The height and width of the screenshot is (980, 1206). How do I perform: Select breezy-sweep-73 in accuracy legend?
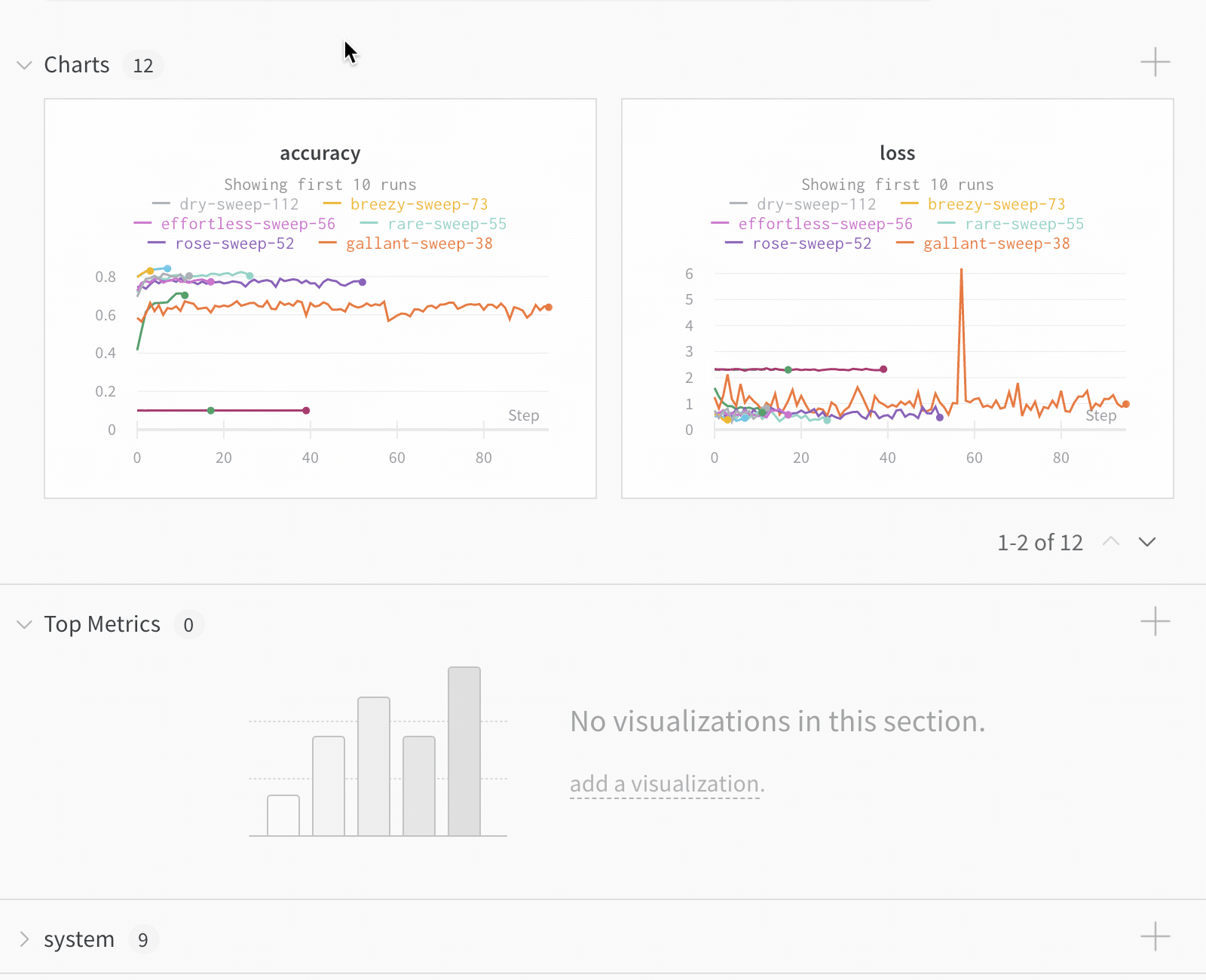(419, 204)
